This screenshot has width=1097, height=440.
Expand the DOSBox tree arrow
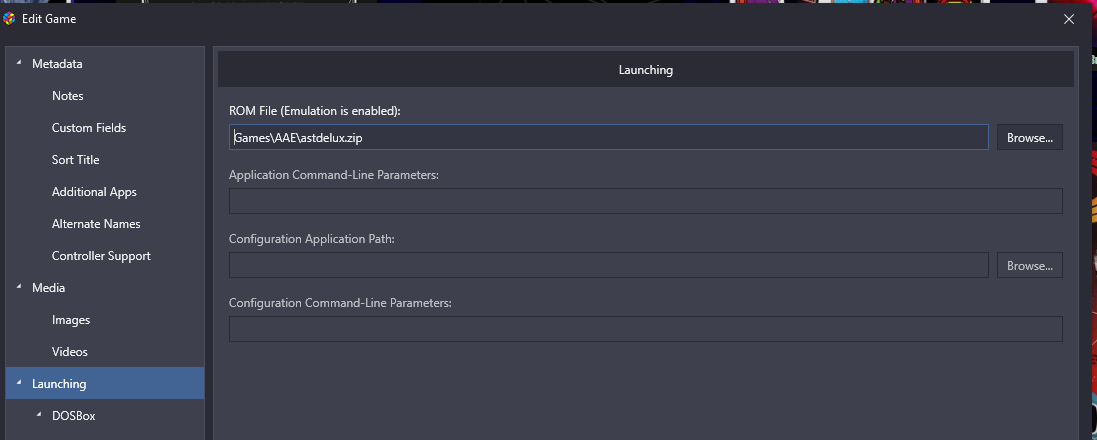point(38,416)
